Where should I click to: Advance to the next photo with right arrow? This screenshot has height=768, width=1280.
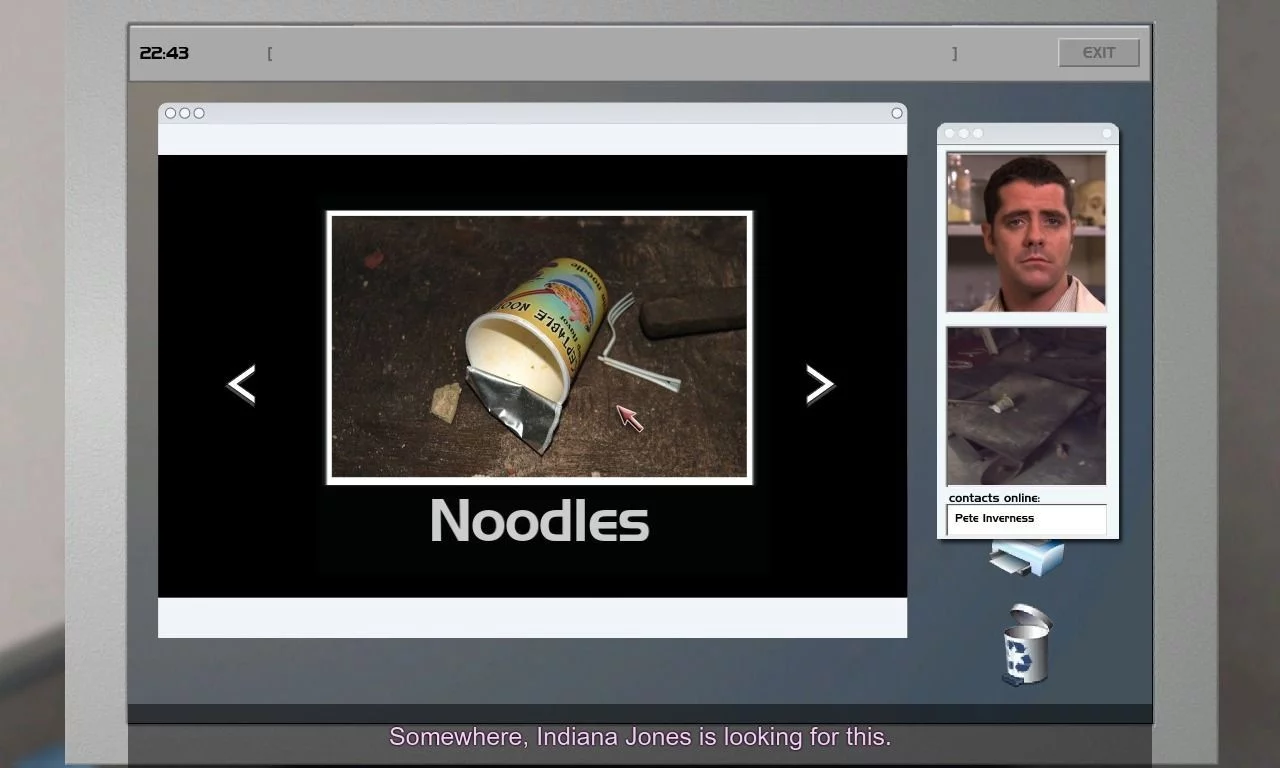click(x=820, y=384)
